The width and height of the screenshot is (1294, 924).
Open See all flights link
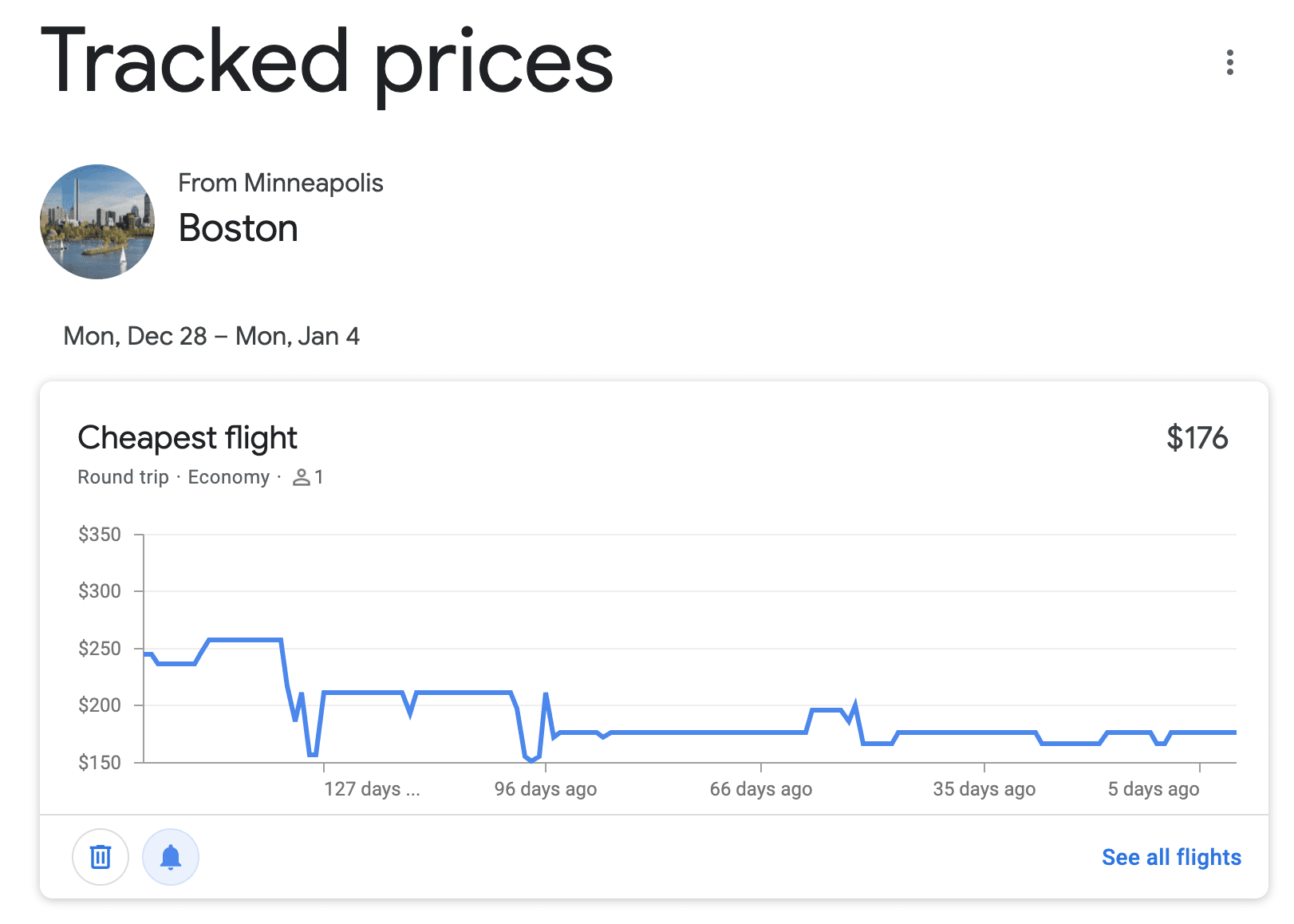(x=1171, y=857)
